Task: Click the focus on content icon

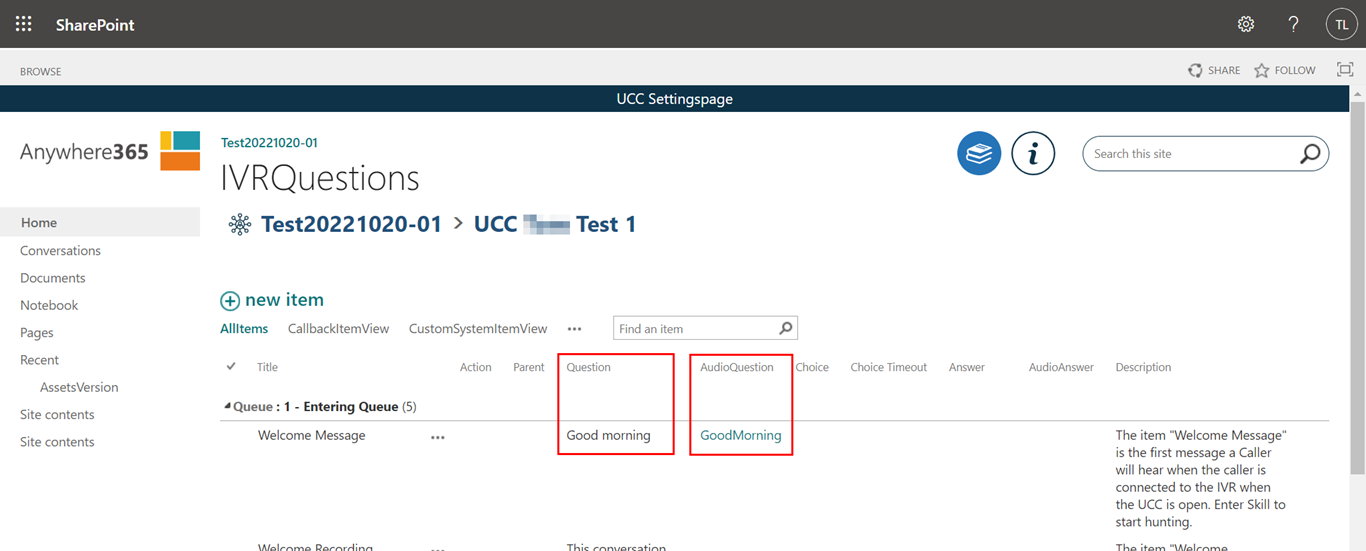Action: (x=1345, y=70)
